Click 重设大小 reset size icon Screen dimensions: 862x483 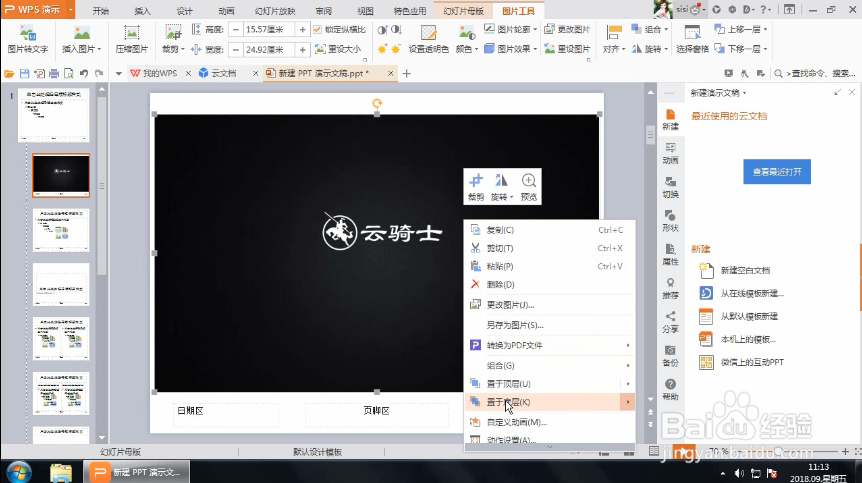(x=338, y=49)
